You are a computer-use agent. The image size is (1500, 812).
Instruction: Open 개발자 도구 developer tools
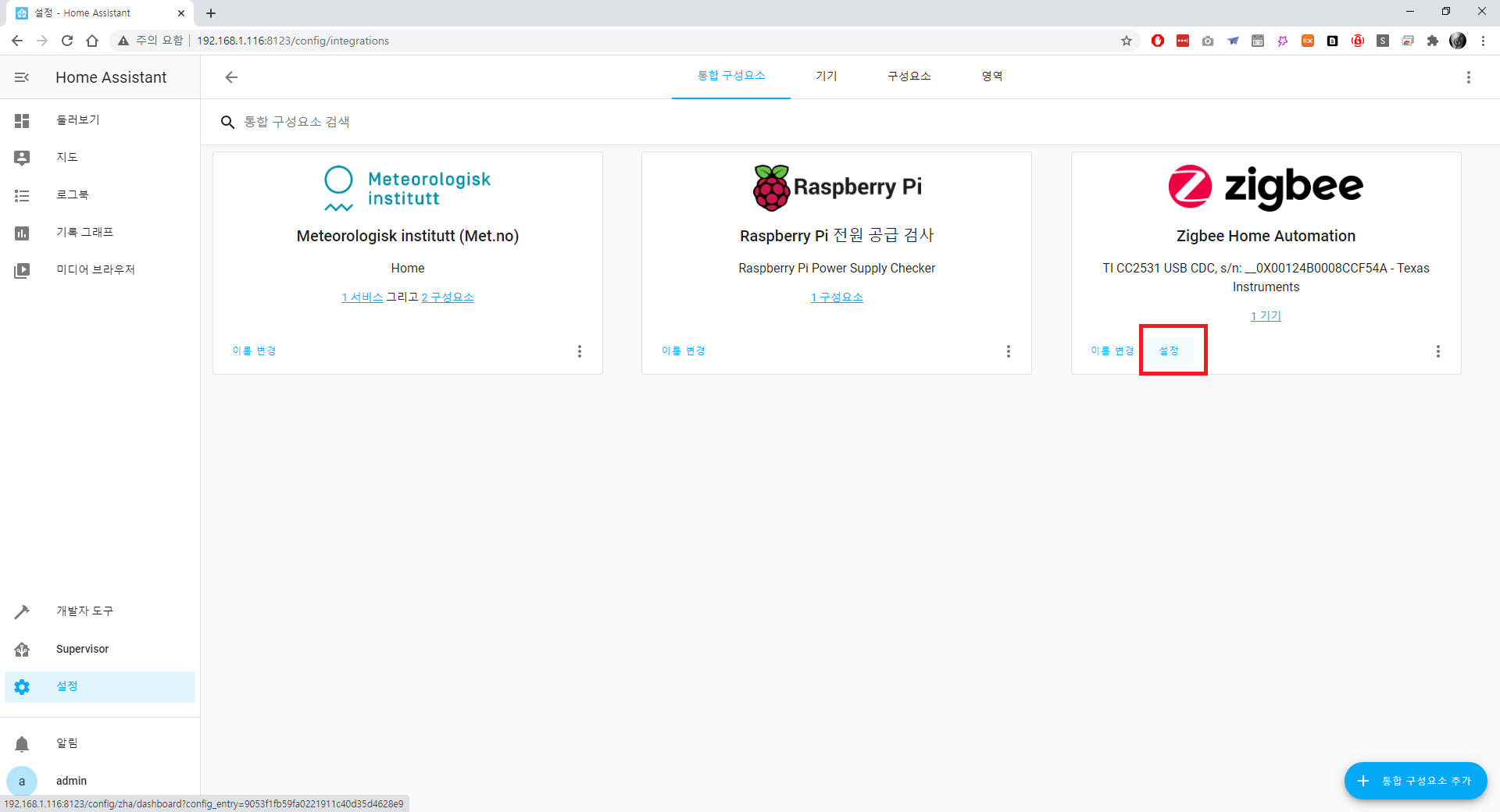(x=100, y=611)
